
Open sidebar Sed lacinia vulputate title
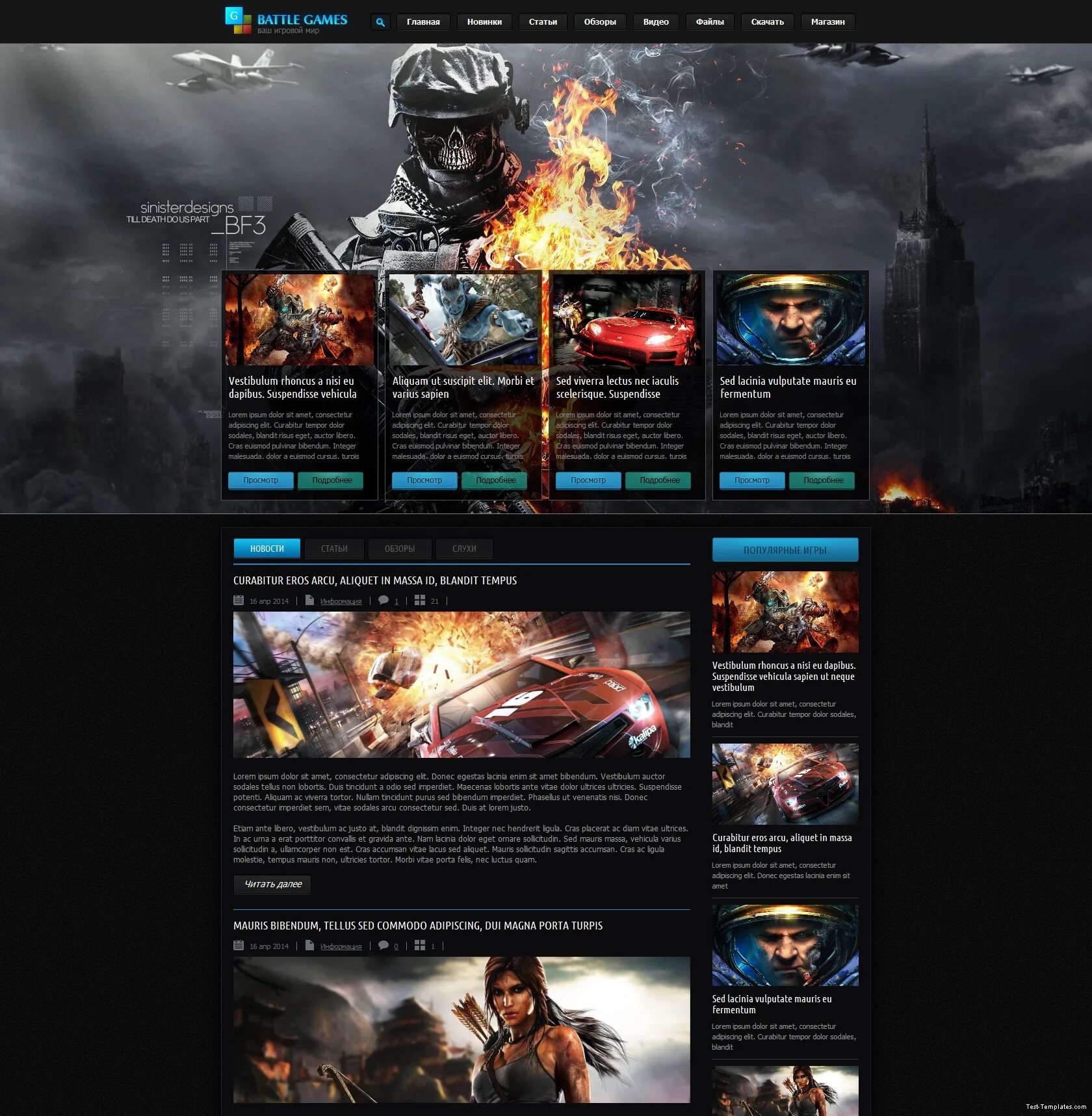pos(772,1004)
